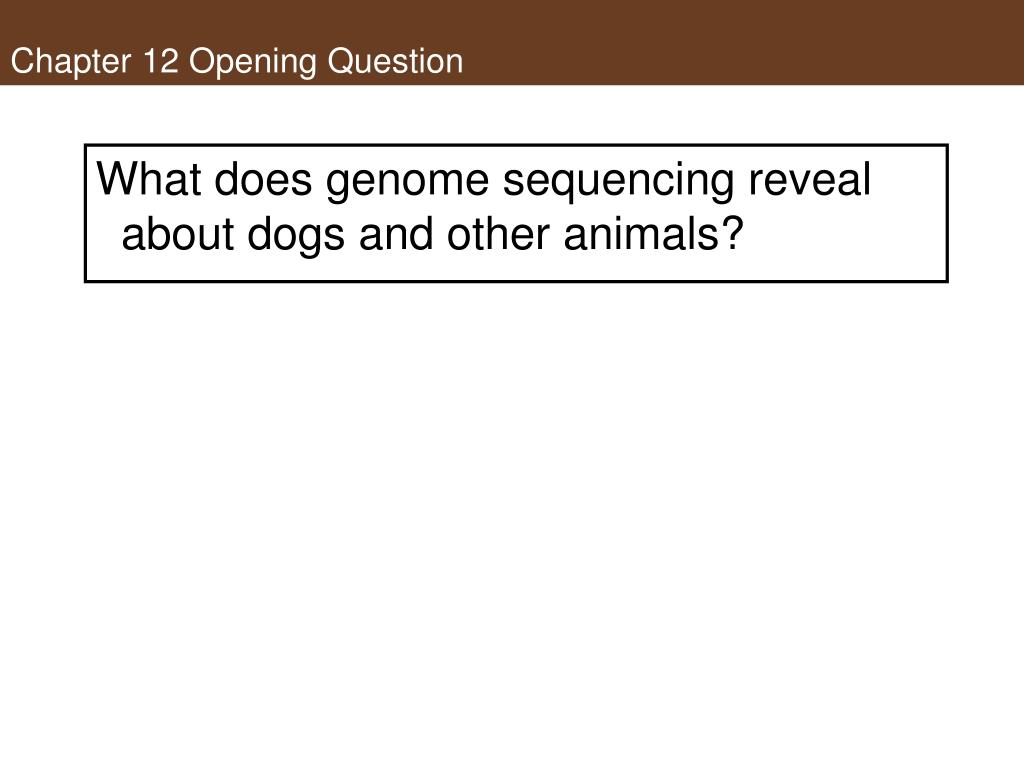
Task: Click the word 'genome' in the question
Action: tap(407, 182)
